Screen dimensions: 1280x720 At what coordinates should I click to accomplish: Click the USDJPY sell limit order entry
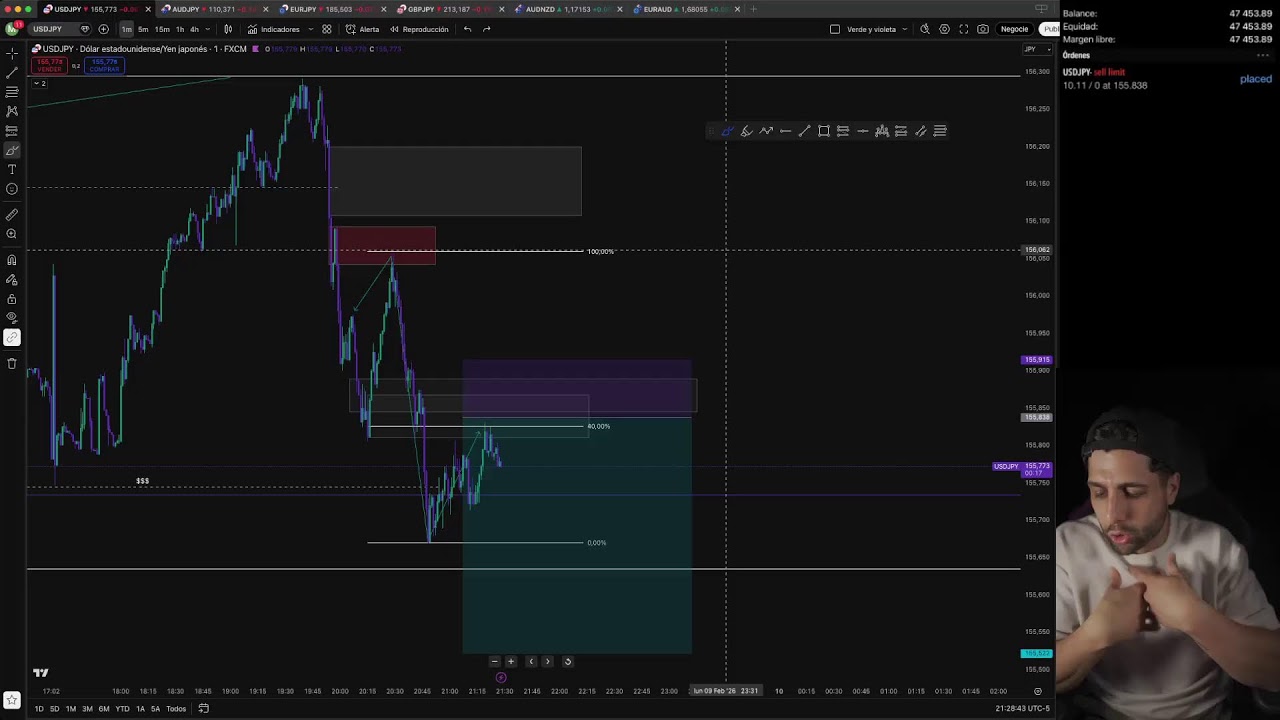click(x=1166, y=79)
